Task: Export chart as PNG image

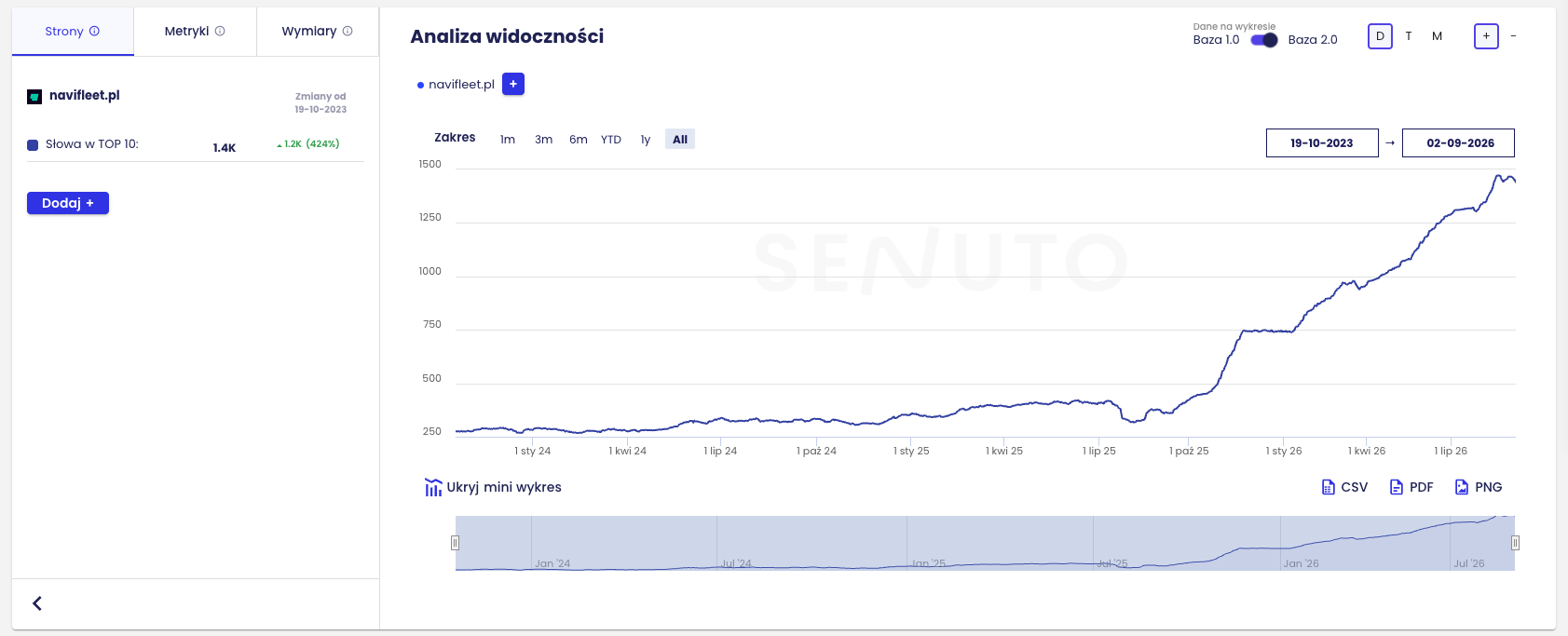Action: click(1479, 487)
